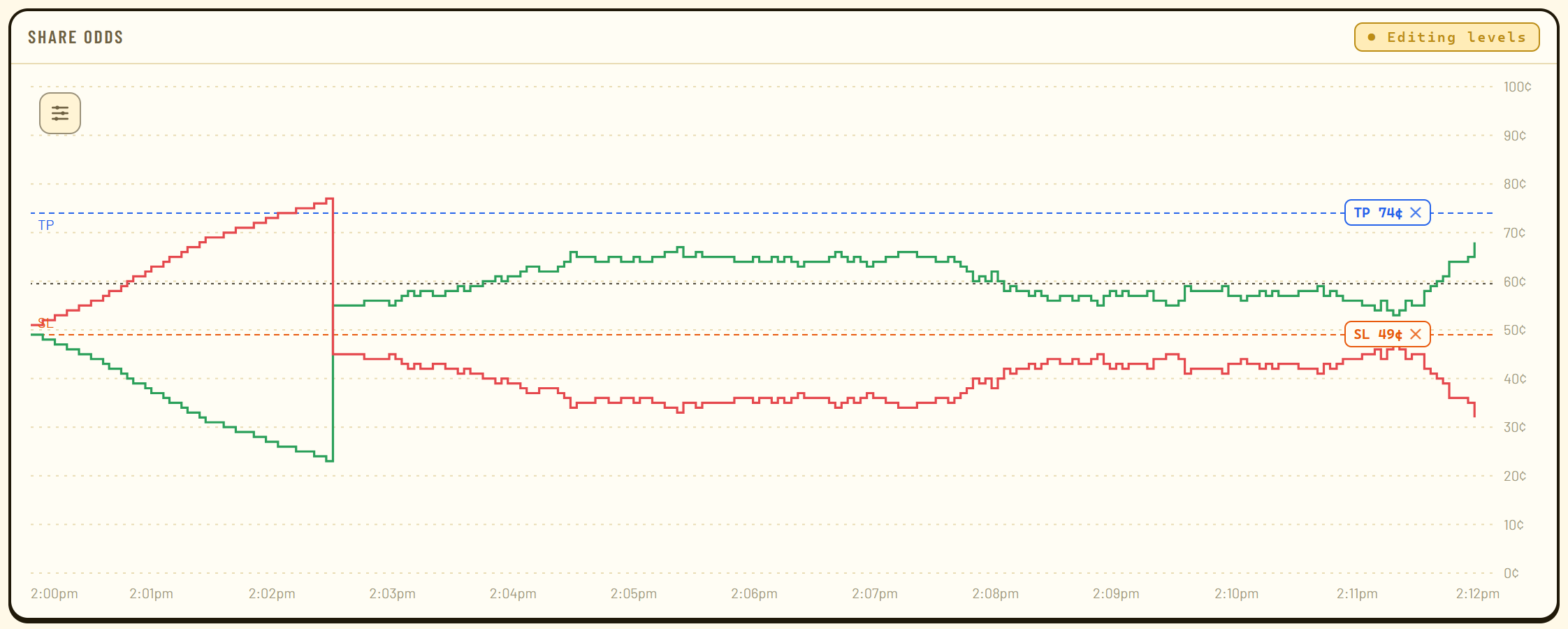Click the 30¢ axis label
This screenshot has width=1568, height=629.
(1515, 427)
